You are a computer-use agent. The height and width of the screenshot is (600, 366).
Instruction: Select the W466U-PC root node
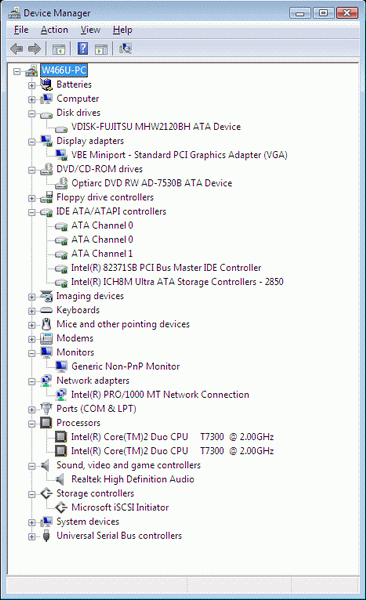64,70
